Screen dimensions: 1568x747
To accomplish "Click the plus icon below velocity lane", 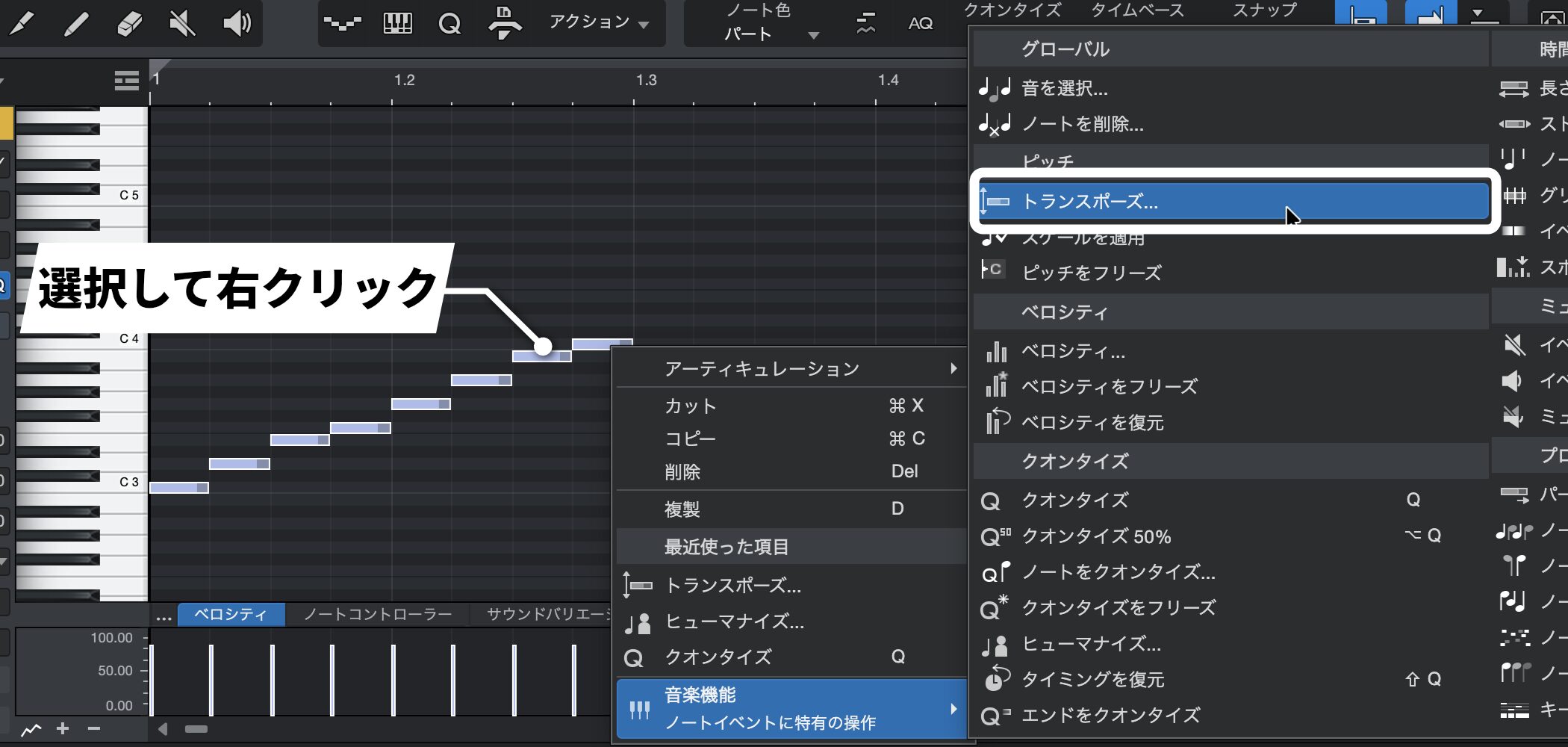I will [63, 728].
